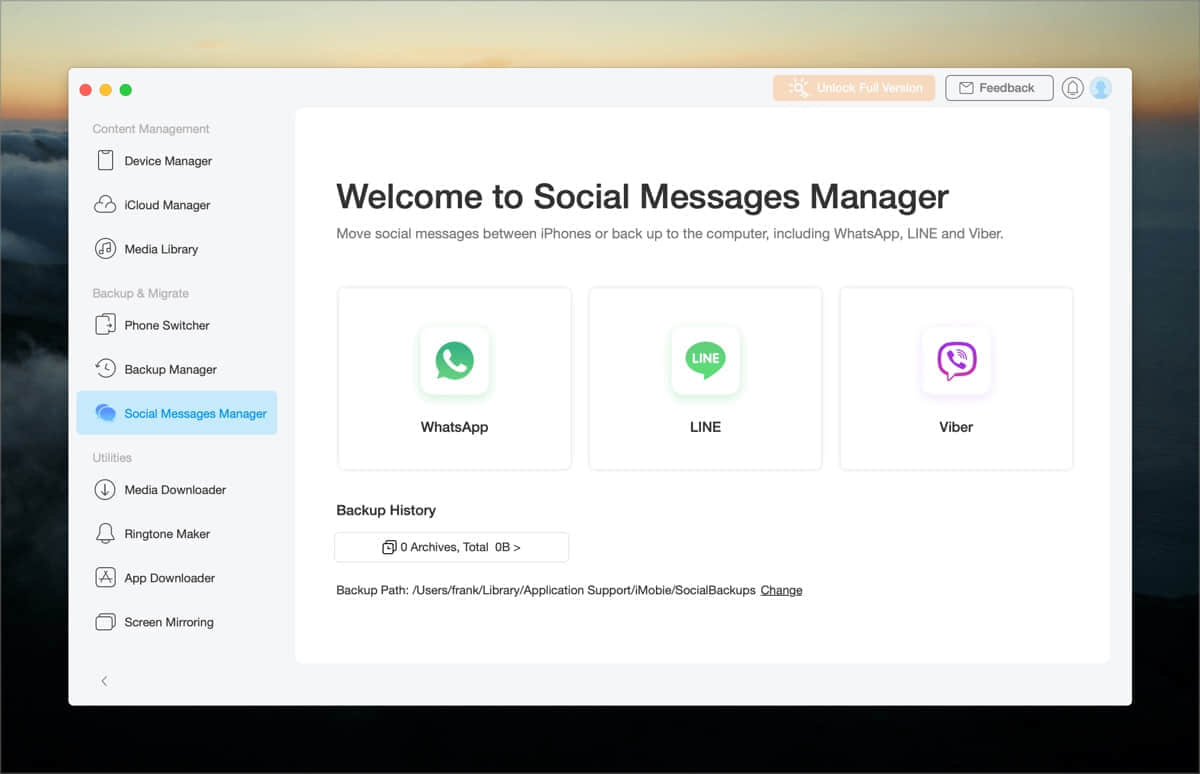Viewport: 1200px width, 774px height.
Task: Open the user account avatar
Action: point(1101,88)
